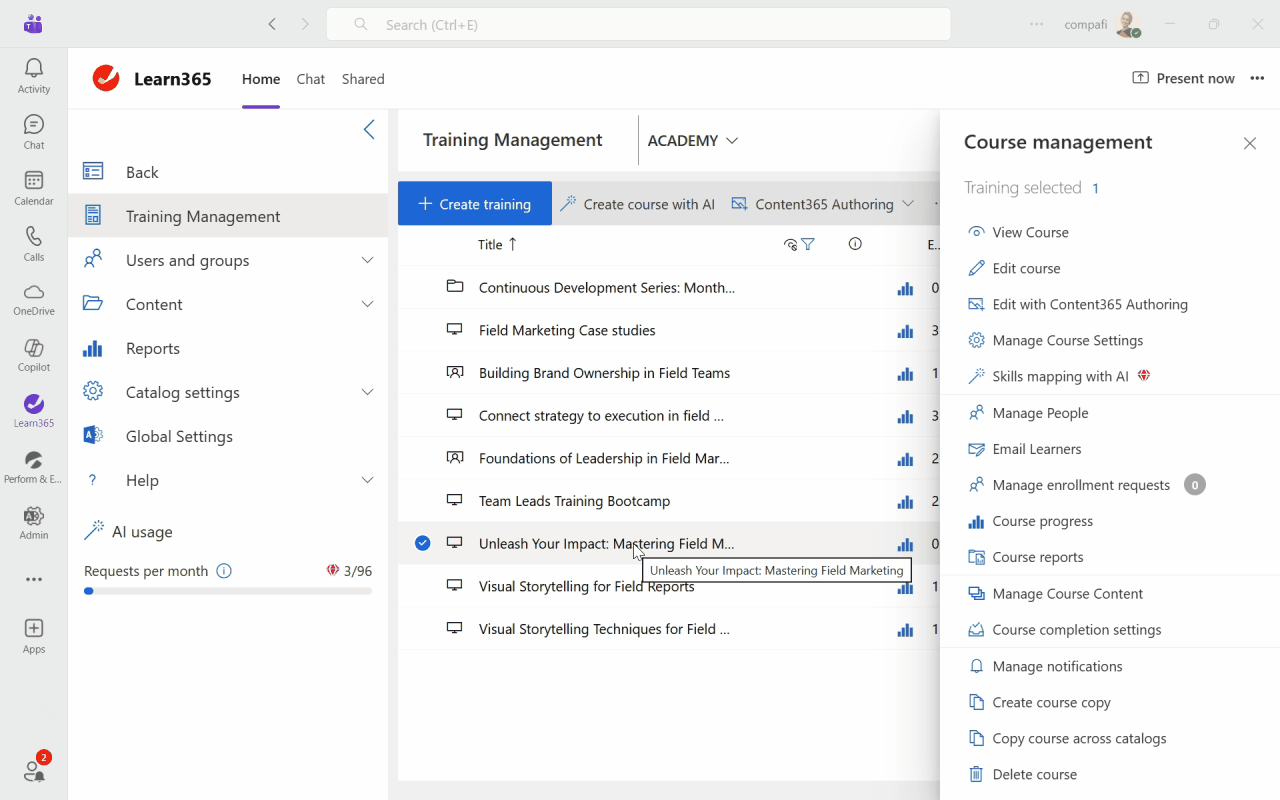Open Course progress from Course management panel
Image resolution: width=1280 pixels, height=800 pixels.
click(1043, 520)
